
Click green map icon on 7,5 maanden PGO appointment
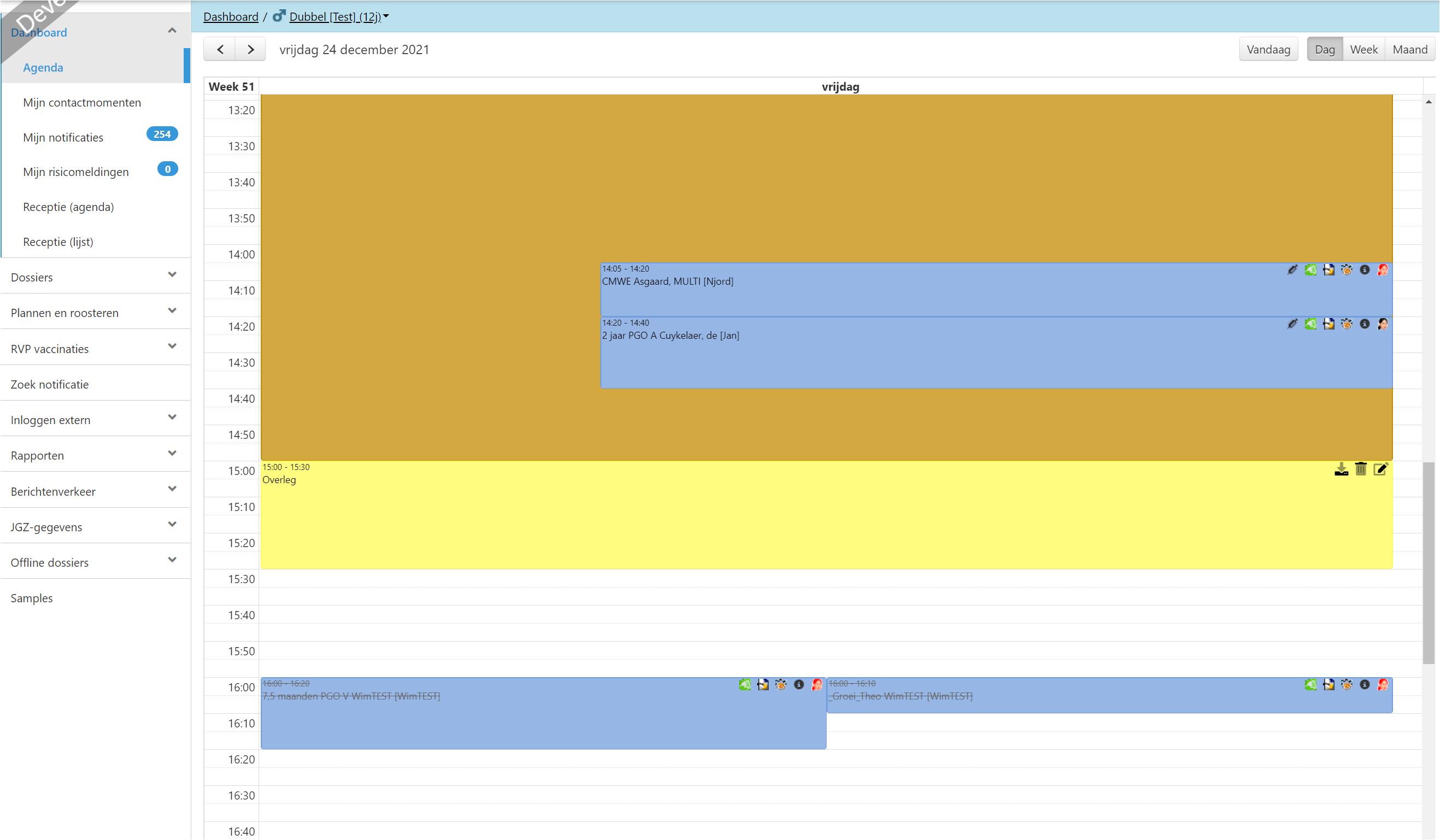coord(745,685)
